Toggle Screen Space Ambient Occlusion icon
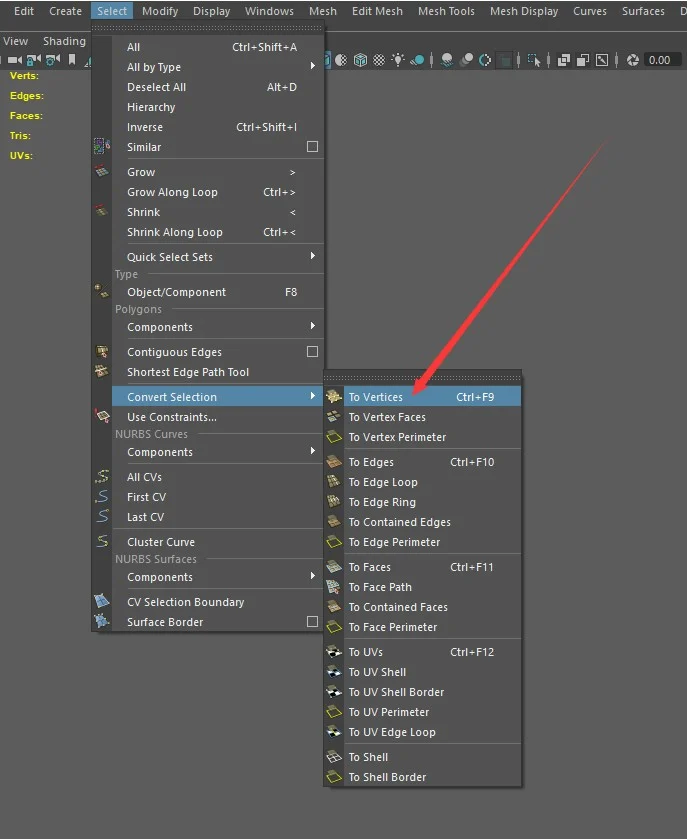This screenshot has height=839, width=687. [447, 60]
